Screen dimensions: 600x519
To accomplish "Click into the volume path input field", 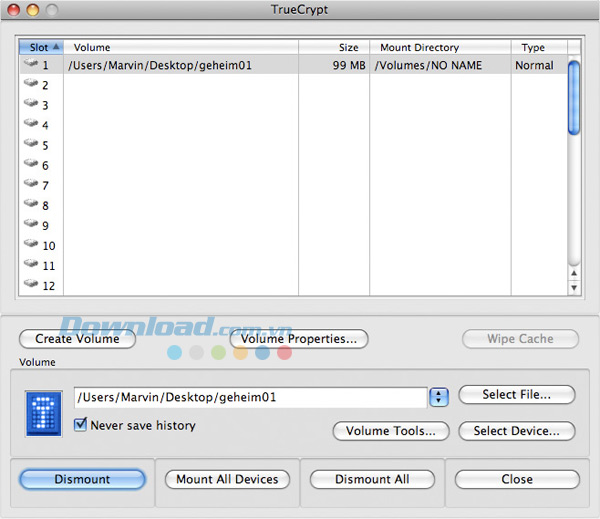I will (x=251, y=397).
